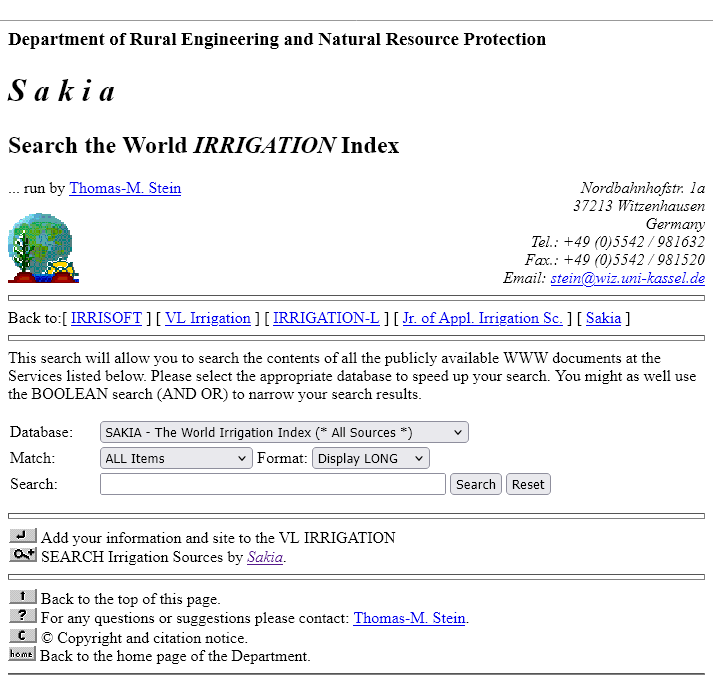
Task: Open Jr. of Appl. Irrigation Sc. link
Action: click(482, 318)
